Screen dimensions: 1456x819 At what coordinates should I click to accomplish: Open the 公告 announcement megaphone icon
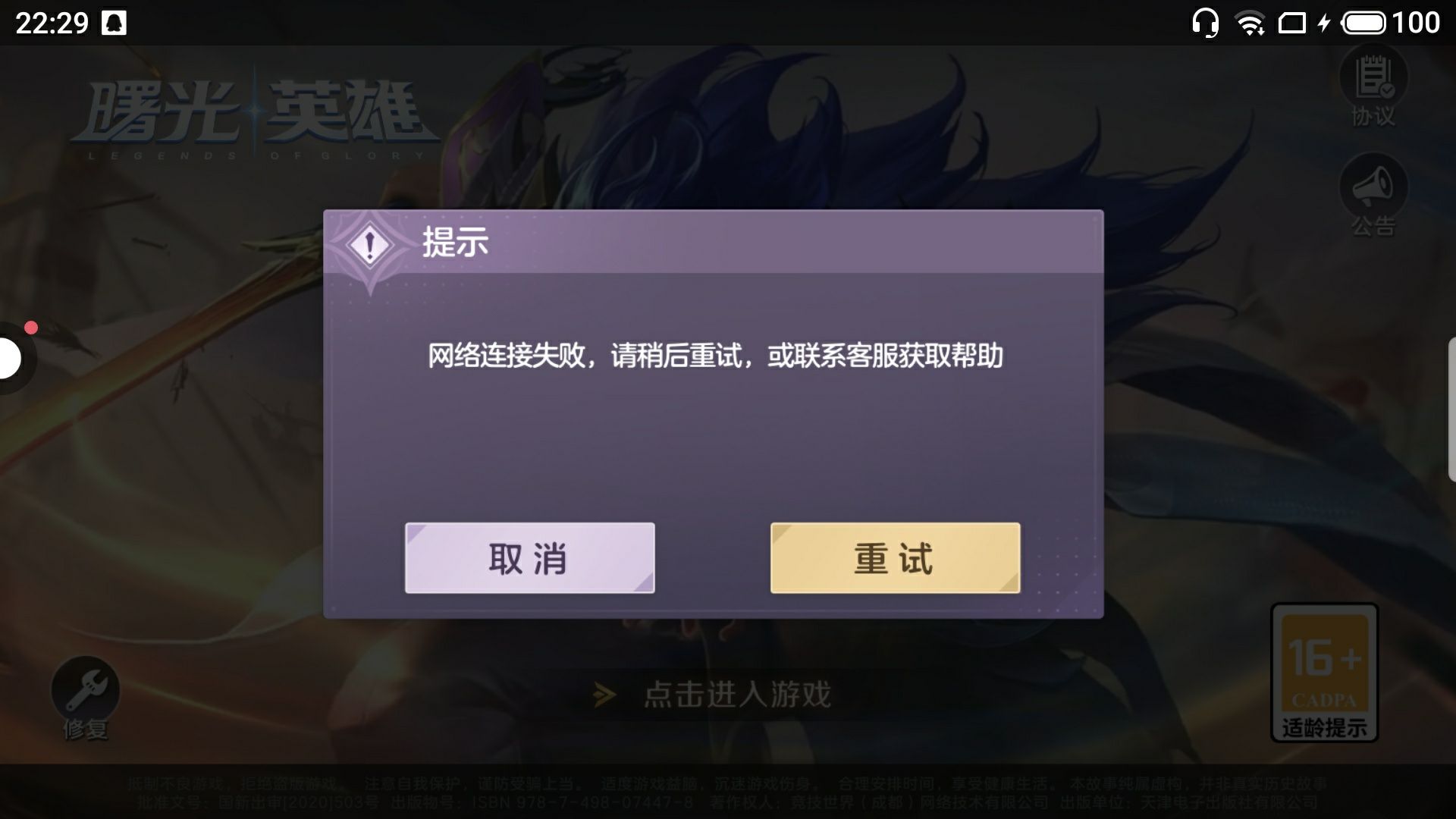click(x=1373, y=196)
